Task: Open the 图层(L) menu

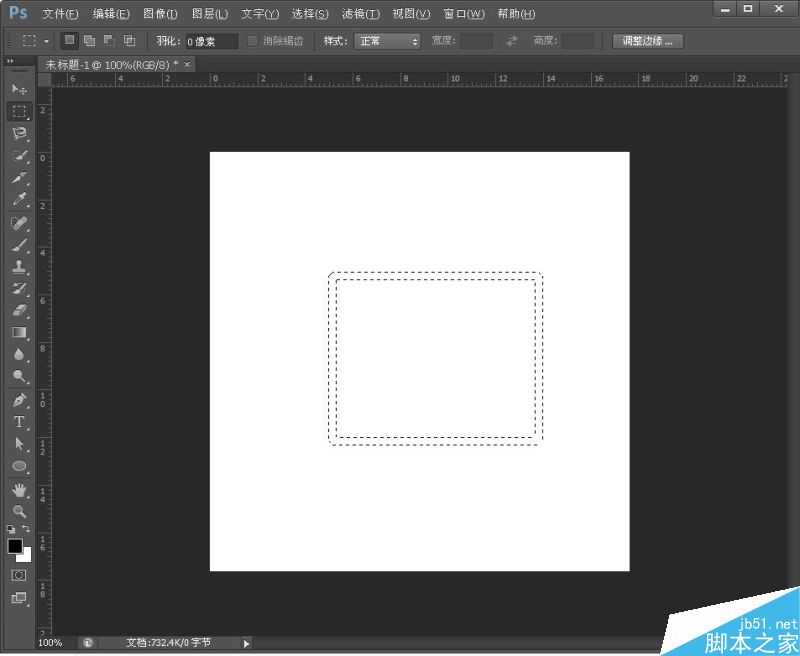Action: (x=210, y=14)
